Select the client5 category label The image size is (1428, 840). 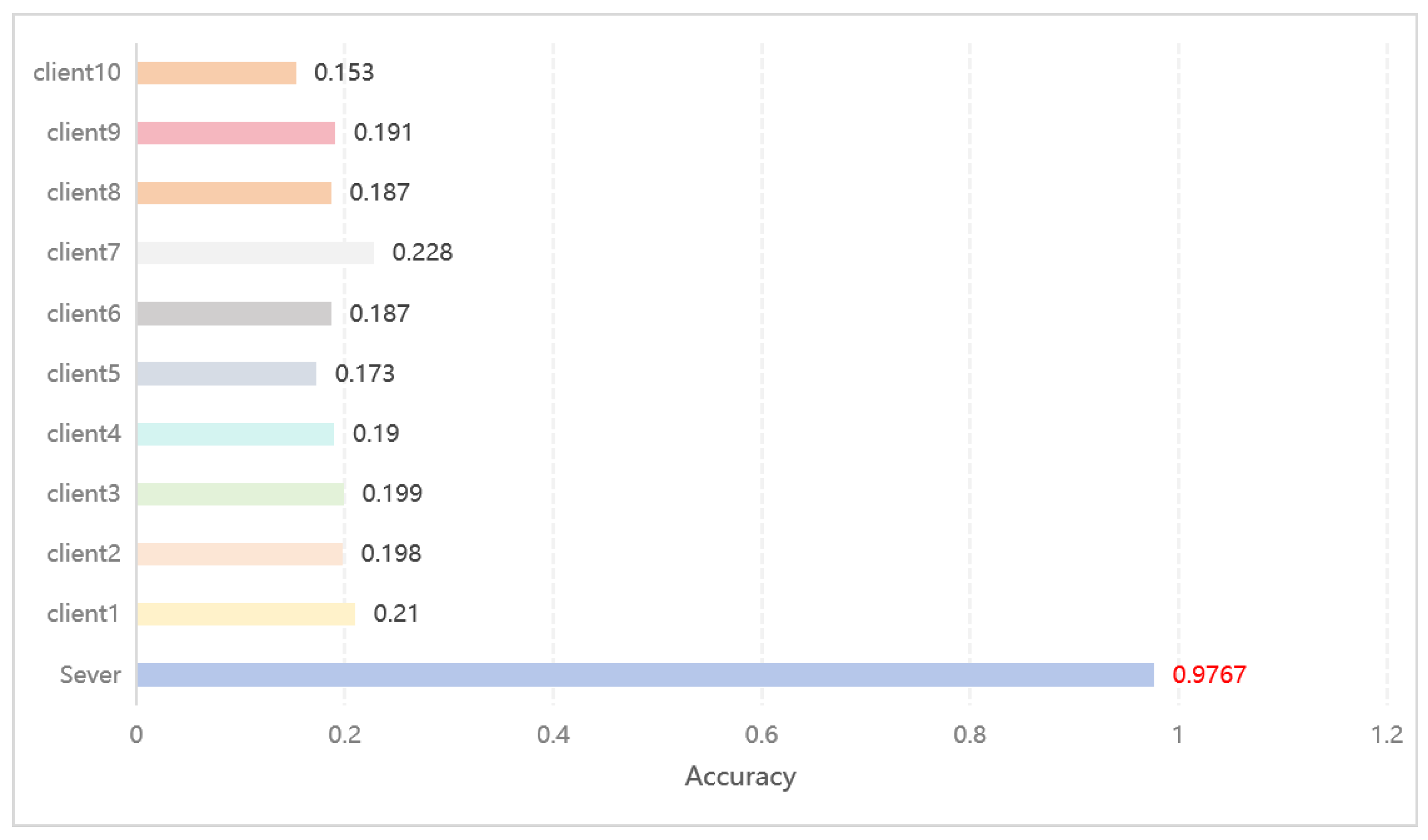coord(83,374)
